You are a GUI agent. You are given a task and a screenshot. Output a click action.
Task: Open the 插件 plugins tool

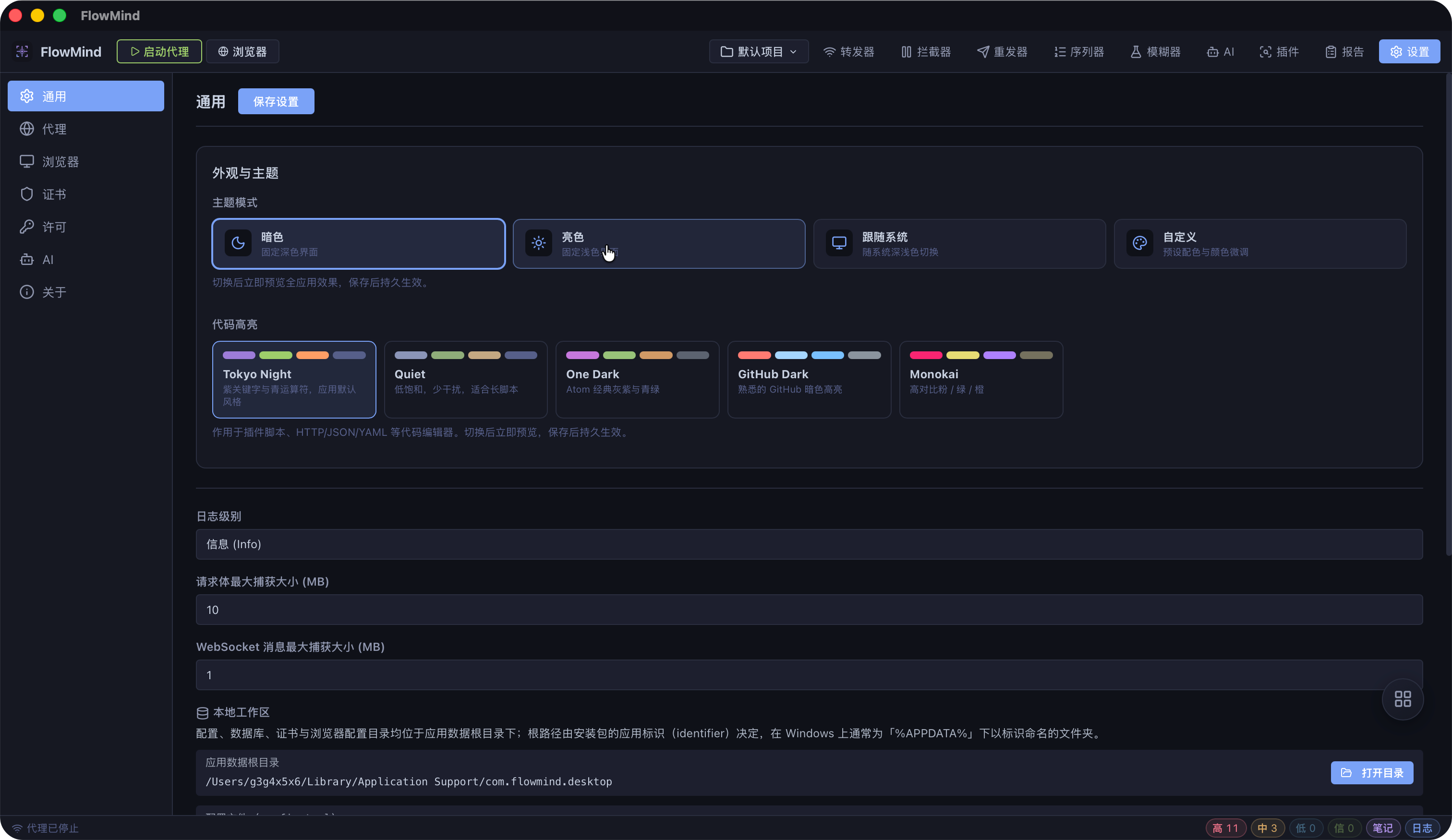tap(1279, 52)
